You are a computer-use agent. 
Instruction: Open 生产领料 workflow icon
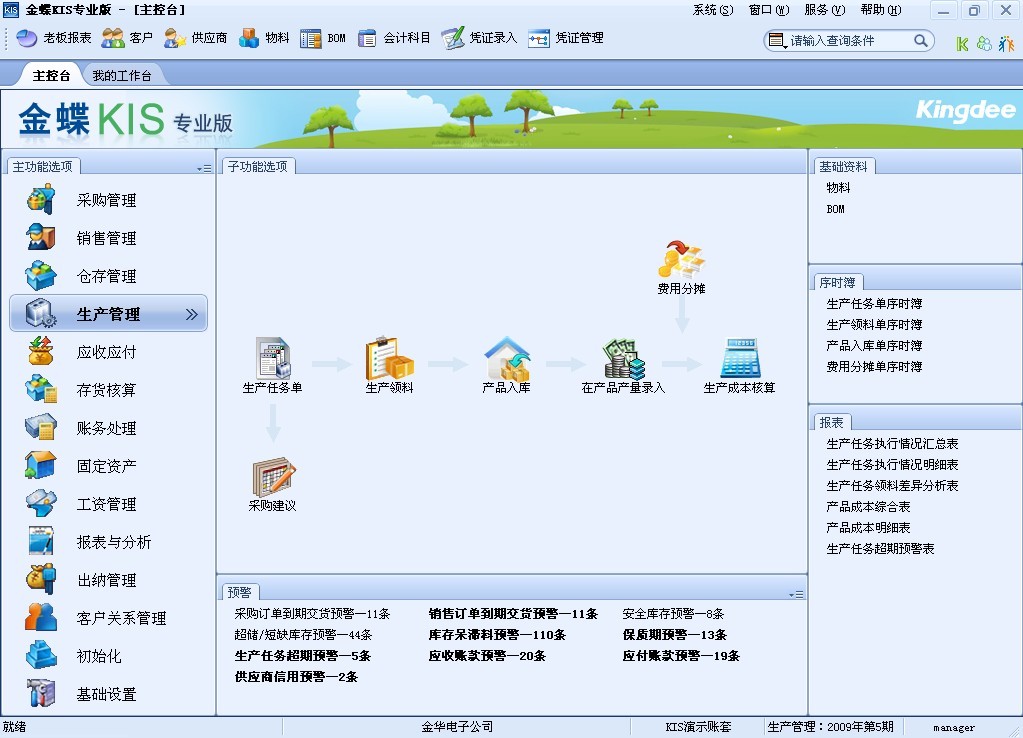389,358
